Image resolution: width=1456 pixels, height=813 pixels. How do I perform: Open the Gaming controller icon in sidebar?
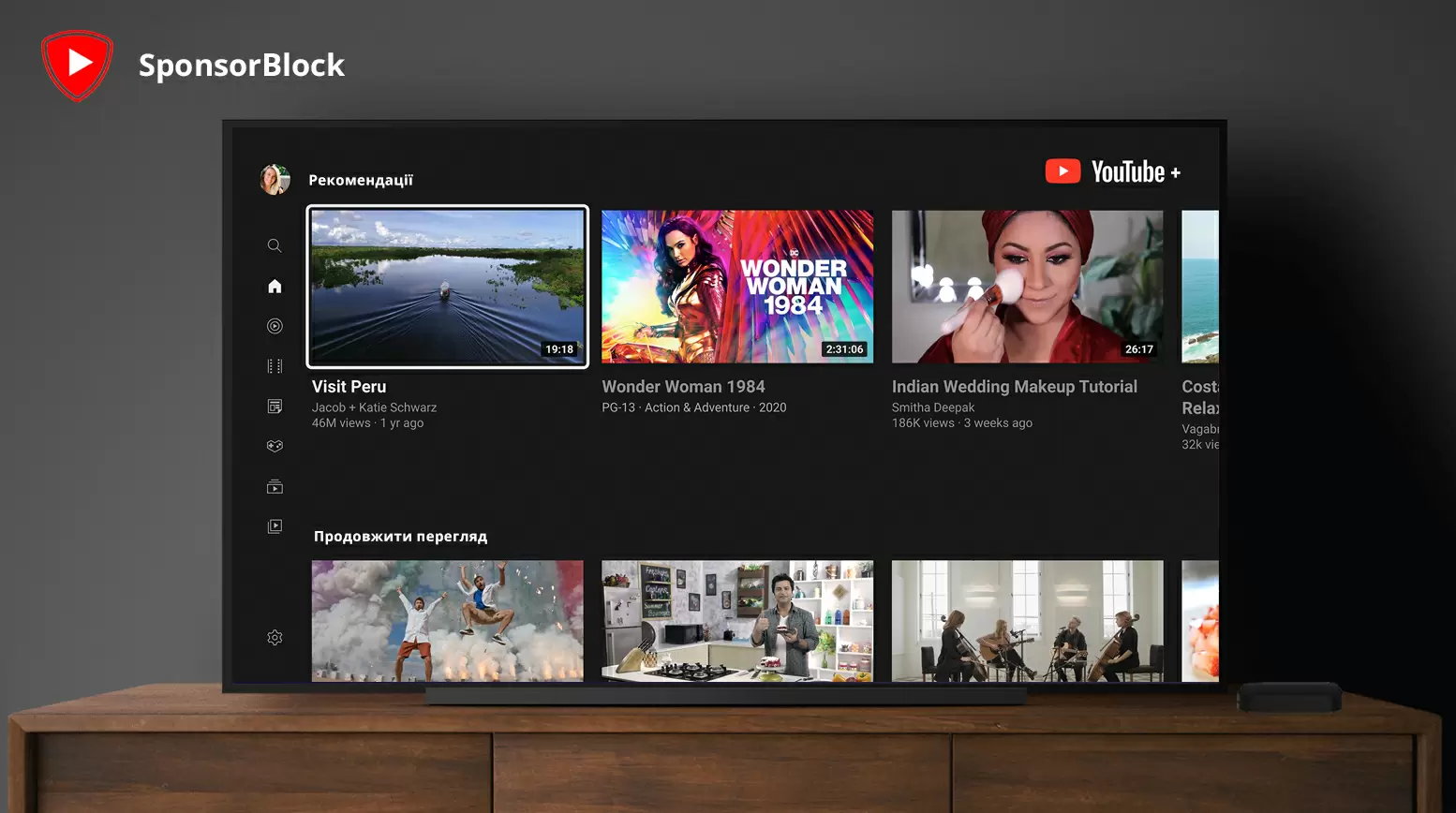point(275,446)
